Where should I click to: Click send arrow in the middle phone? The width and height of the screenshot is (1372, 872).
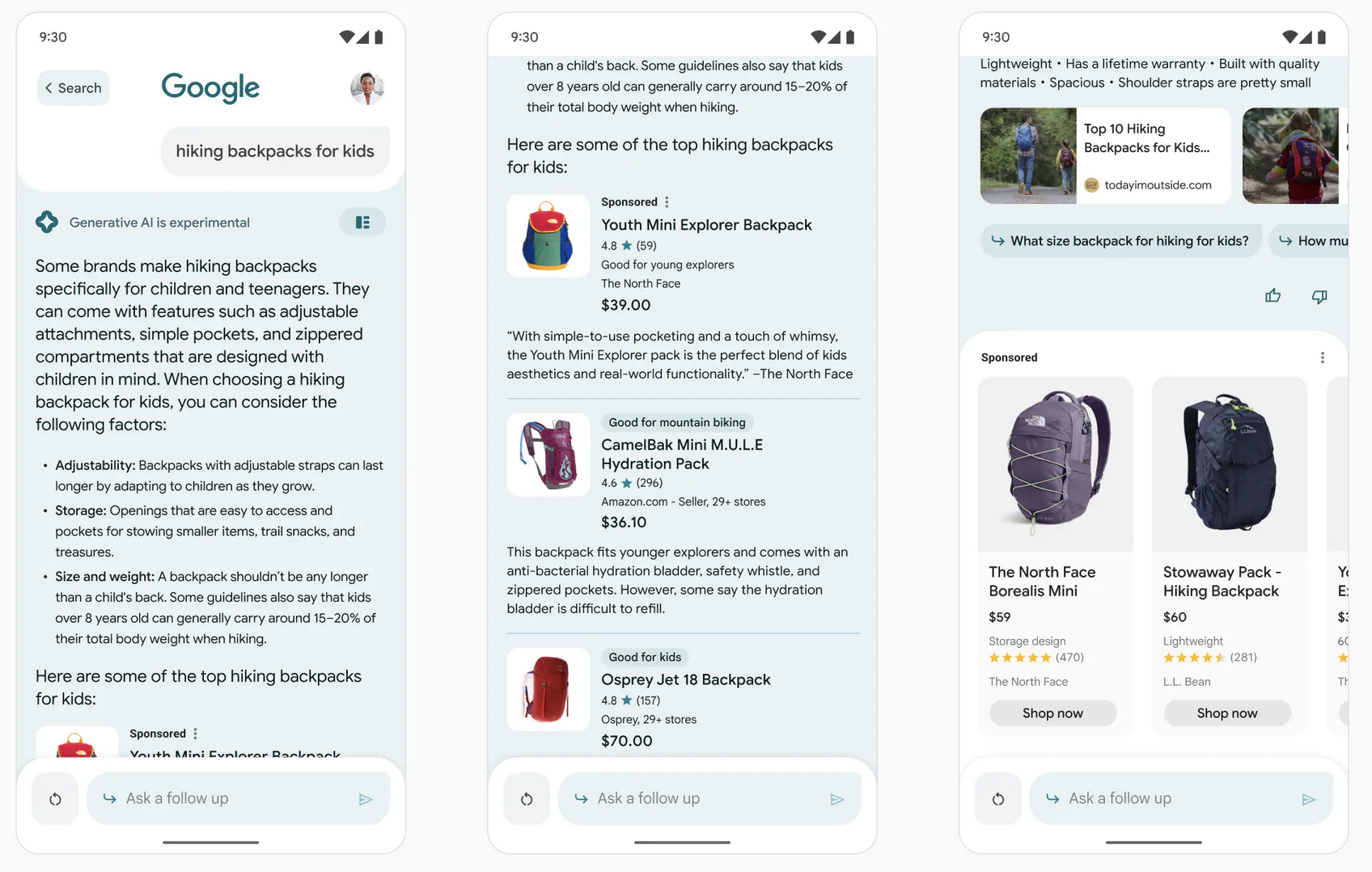pyautogui.click(x=837, y=799)
